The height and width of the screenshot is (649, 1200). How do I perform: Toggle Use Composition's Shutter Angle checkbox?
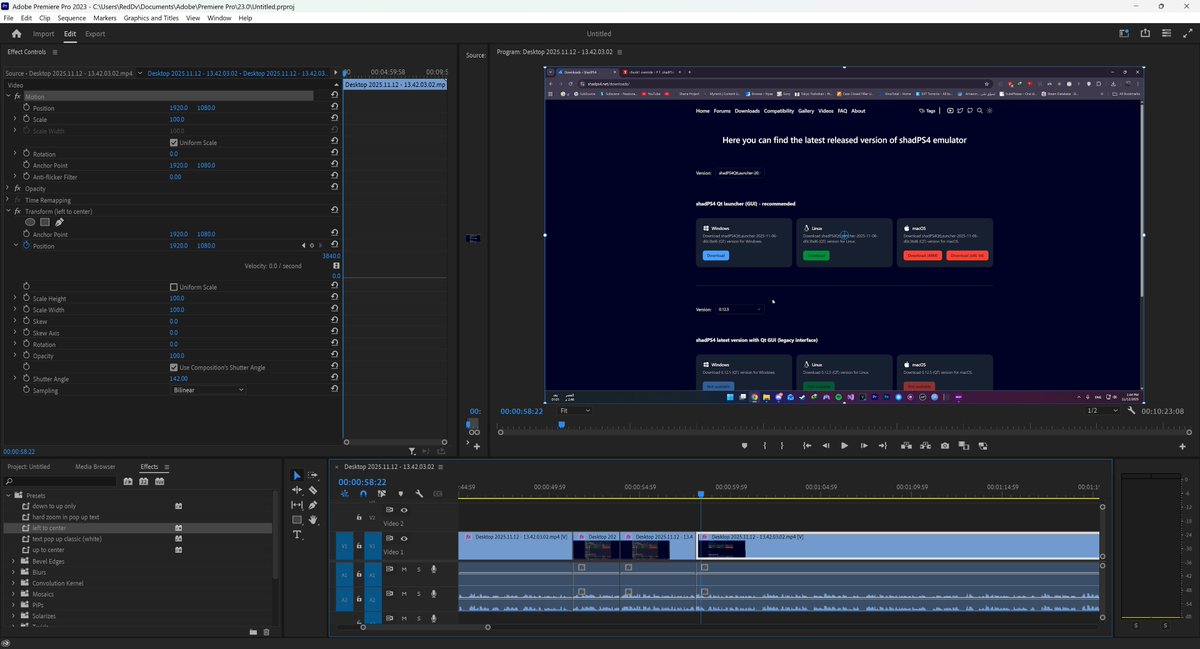[174, 367]
